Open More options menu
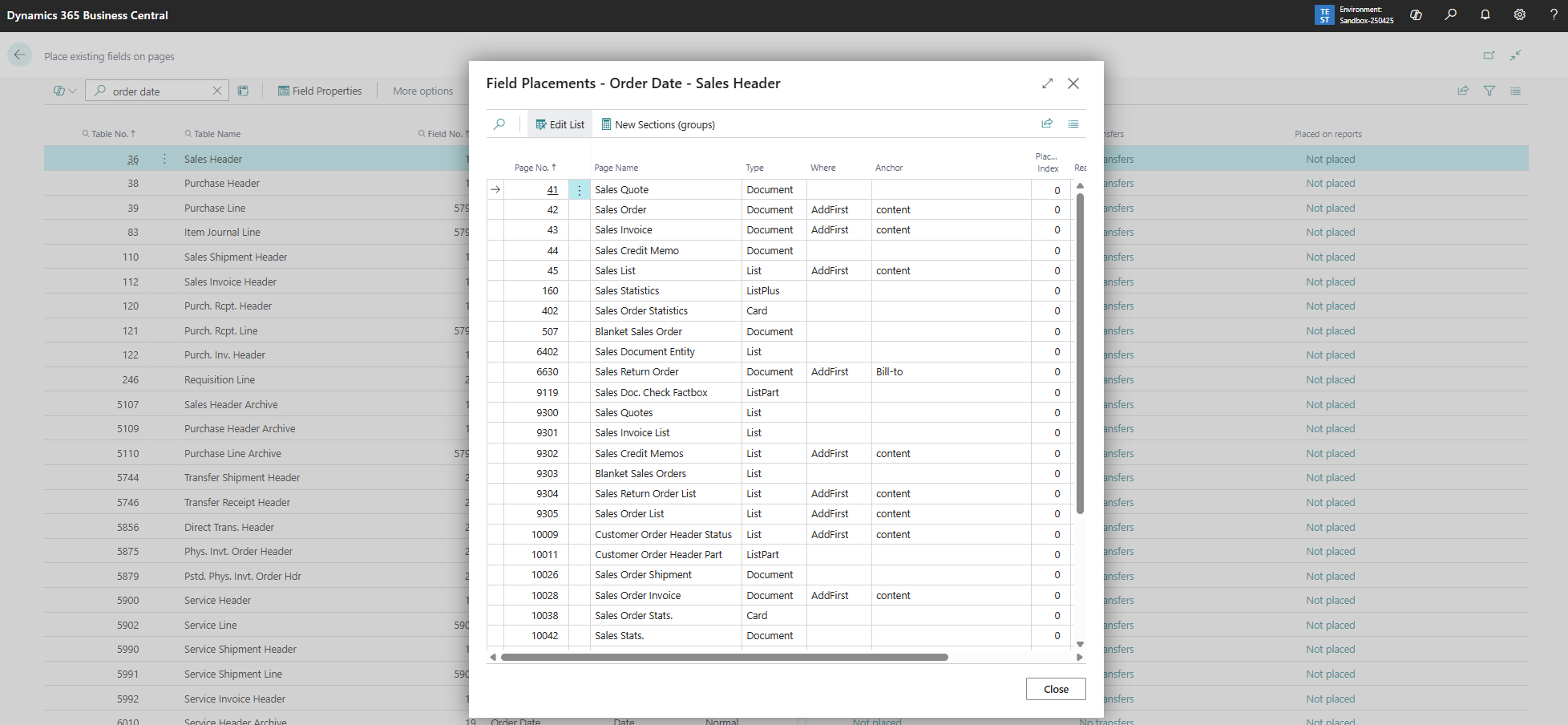The image size is (1568, 725). tap(423, 91)
